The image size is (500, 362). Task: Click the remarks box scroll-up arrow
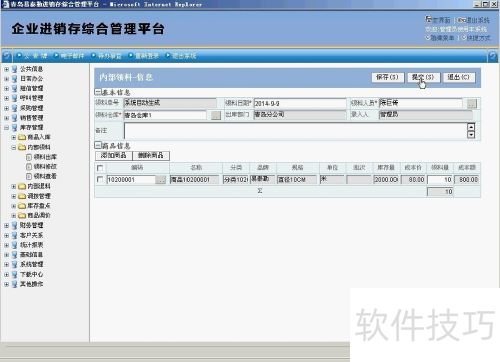[x=471, y=127]
